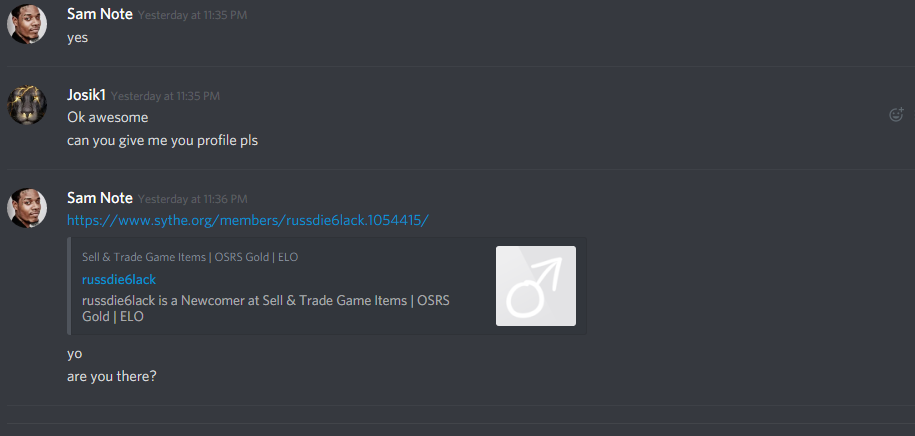The width and height of the screenshot is (915, 436).
Task: Click the add reaction smiley icon
Action: tap(896, 114)
